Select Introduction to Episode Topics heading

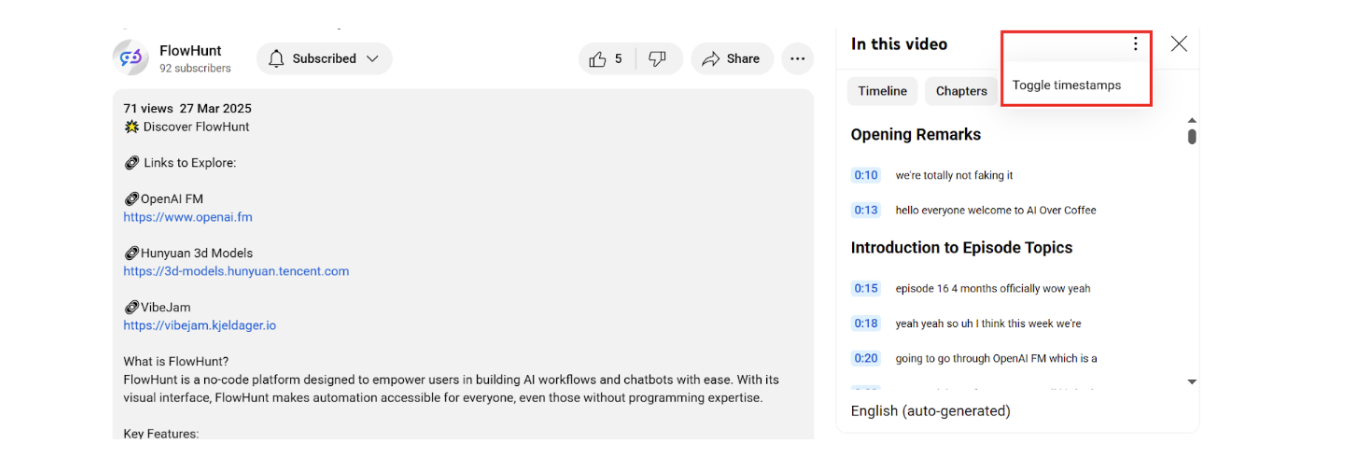click(x=961, y=247)
